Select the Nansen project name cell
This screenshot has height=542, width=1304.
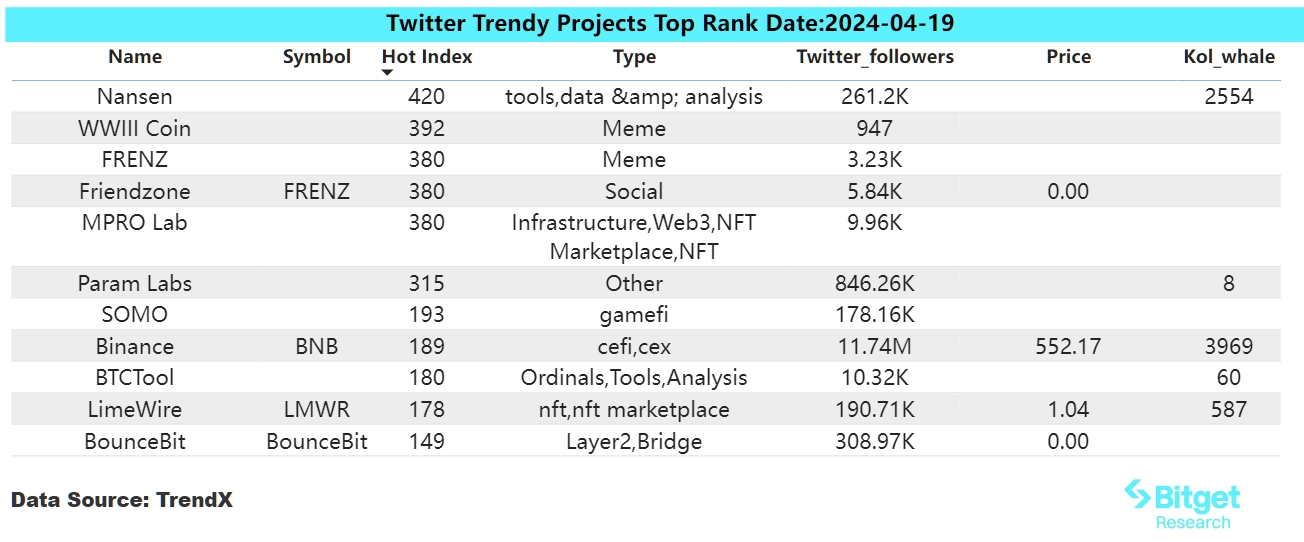(135, 97)
